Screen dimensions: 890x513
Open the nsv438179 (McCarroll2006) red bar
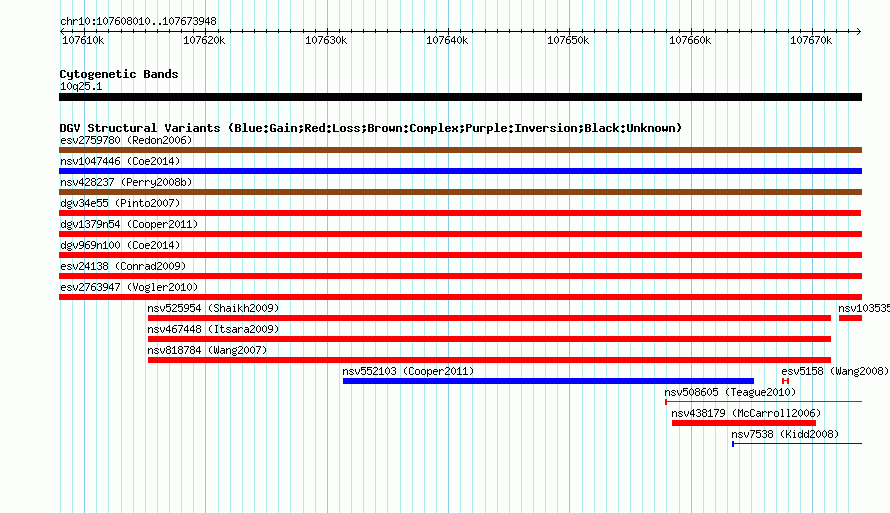pos(744,423)
